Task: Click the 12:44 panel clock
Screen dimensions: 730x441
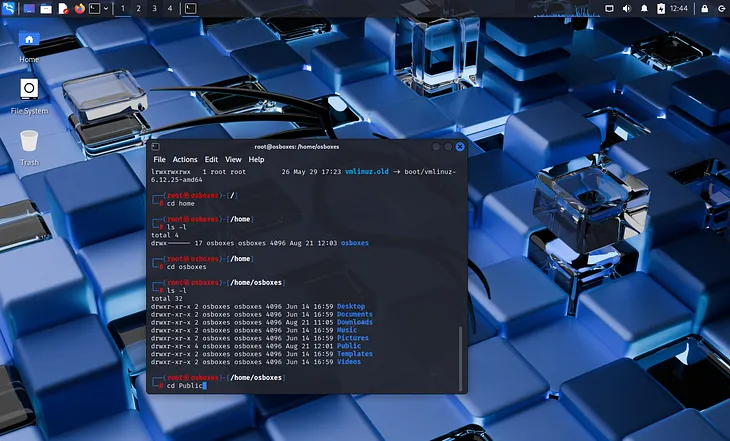Action: (678, 8)
